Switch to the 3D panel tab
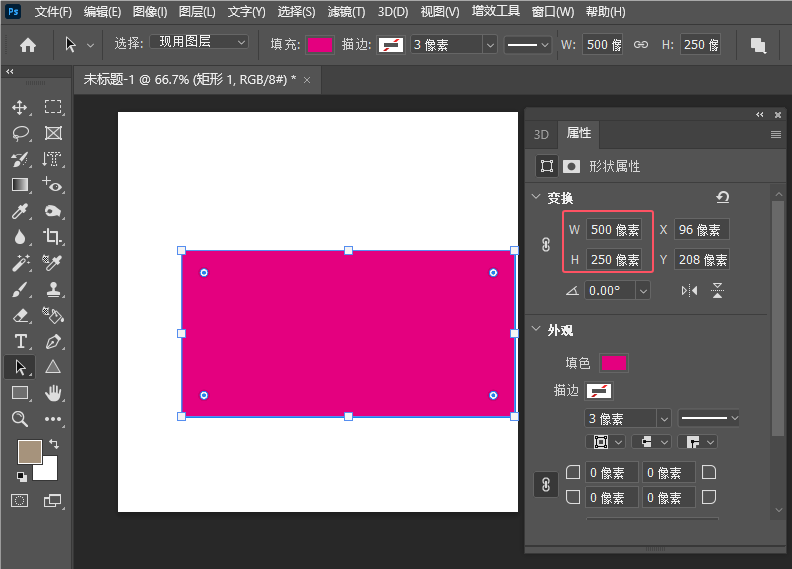 click(x=541, y=133)
